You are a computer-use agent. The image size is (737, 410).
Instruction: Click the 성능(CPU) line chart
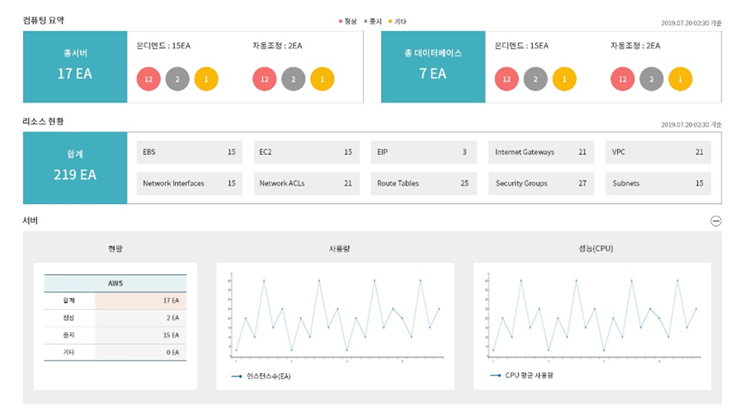tap(592, 316)
